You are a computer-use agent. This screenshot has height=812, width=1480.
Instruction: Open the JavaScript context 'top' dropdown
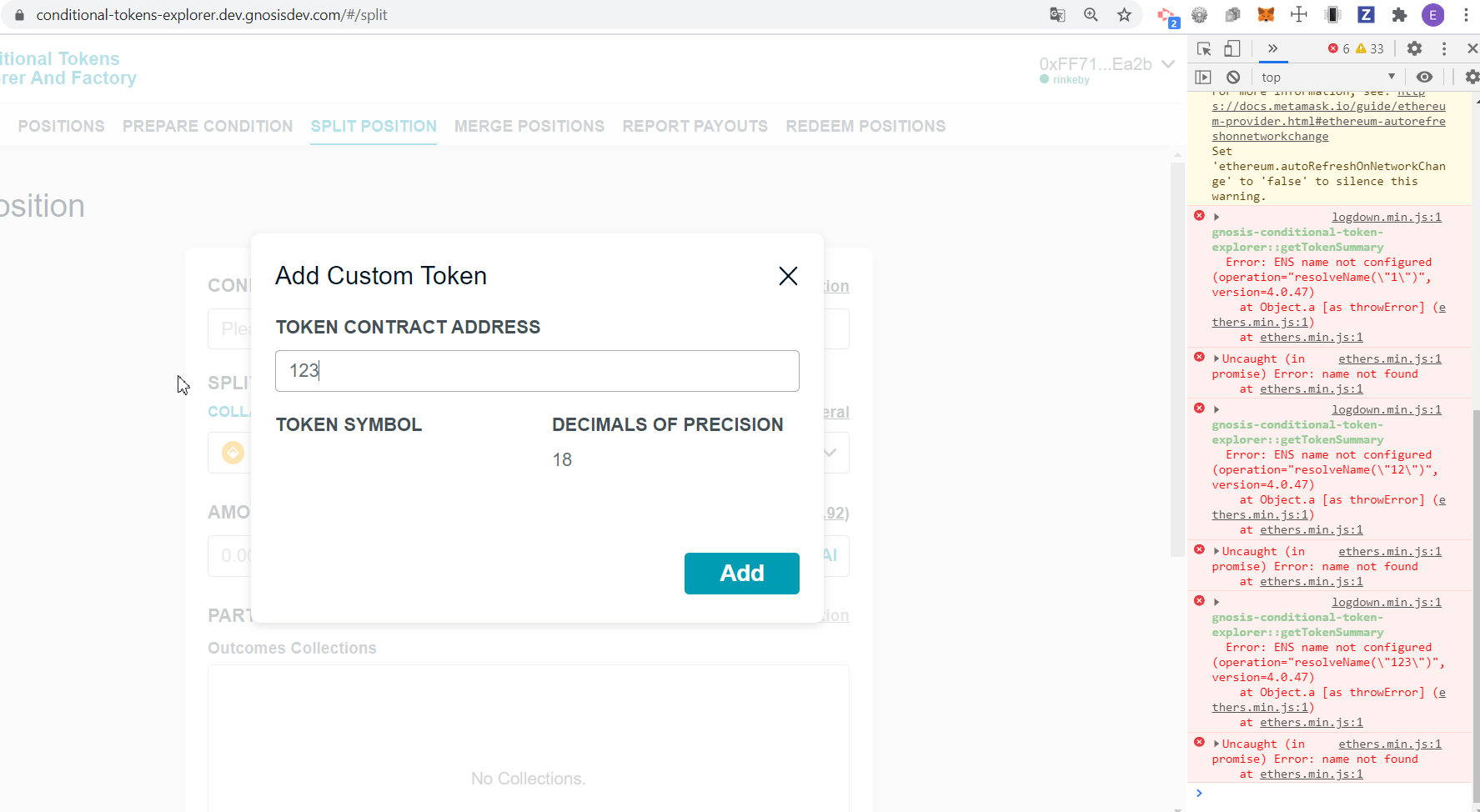[x=1328, y=77]
